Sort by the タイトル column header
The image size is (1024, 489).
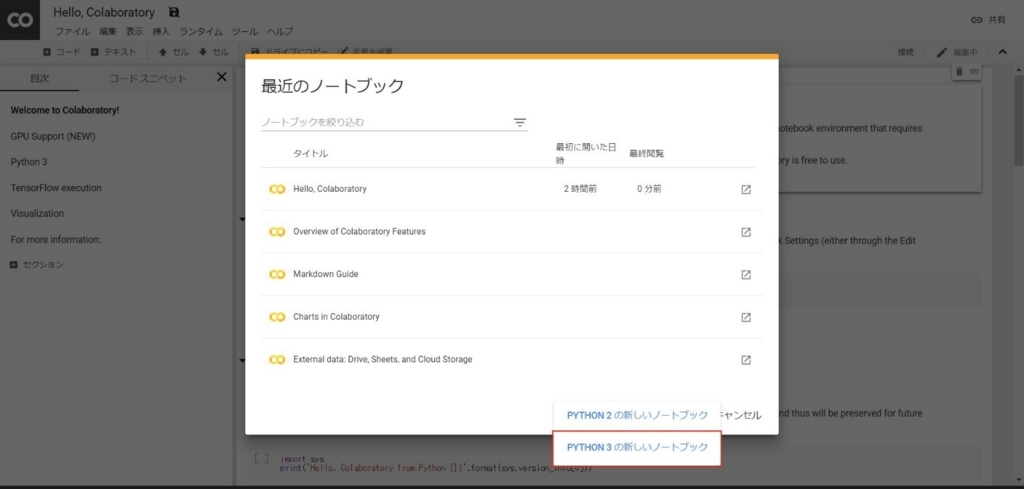coord(310,154)
